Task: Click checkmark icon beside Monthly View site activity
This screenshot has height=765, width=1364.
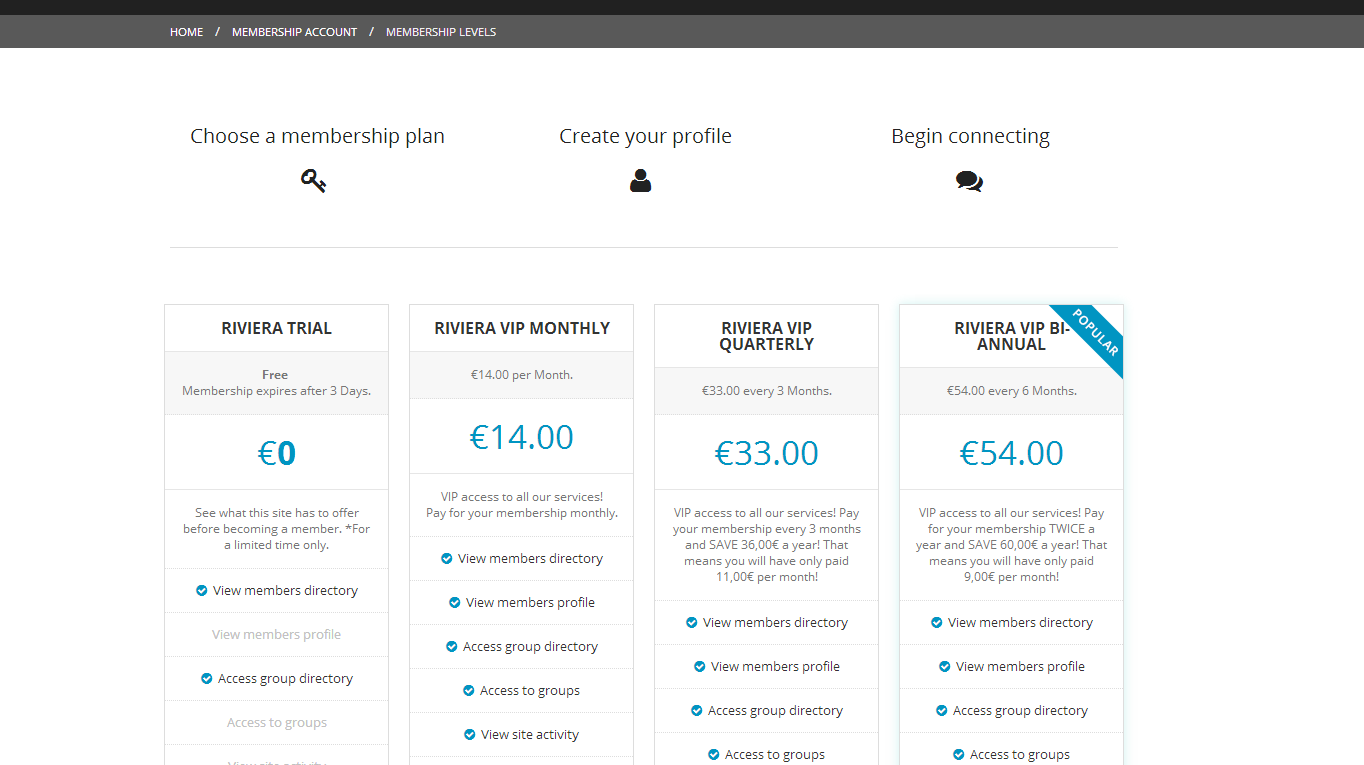Action: (x=470, y=735)
